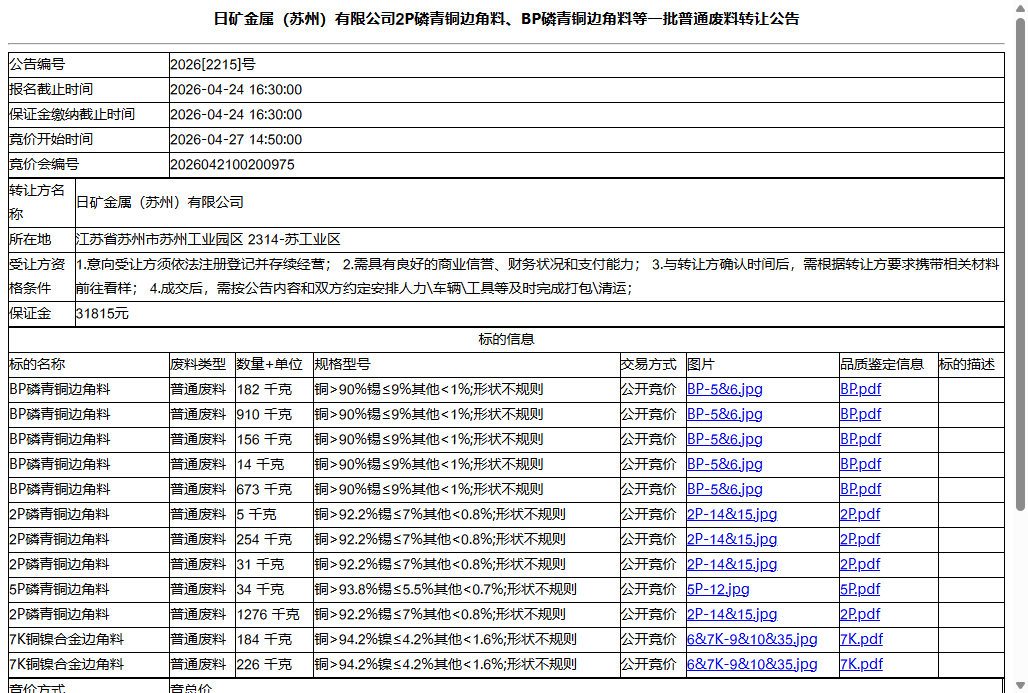
Task: Open 2P-14&15.jpg link in 254 千克 row
Action: [732, 539]
